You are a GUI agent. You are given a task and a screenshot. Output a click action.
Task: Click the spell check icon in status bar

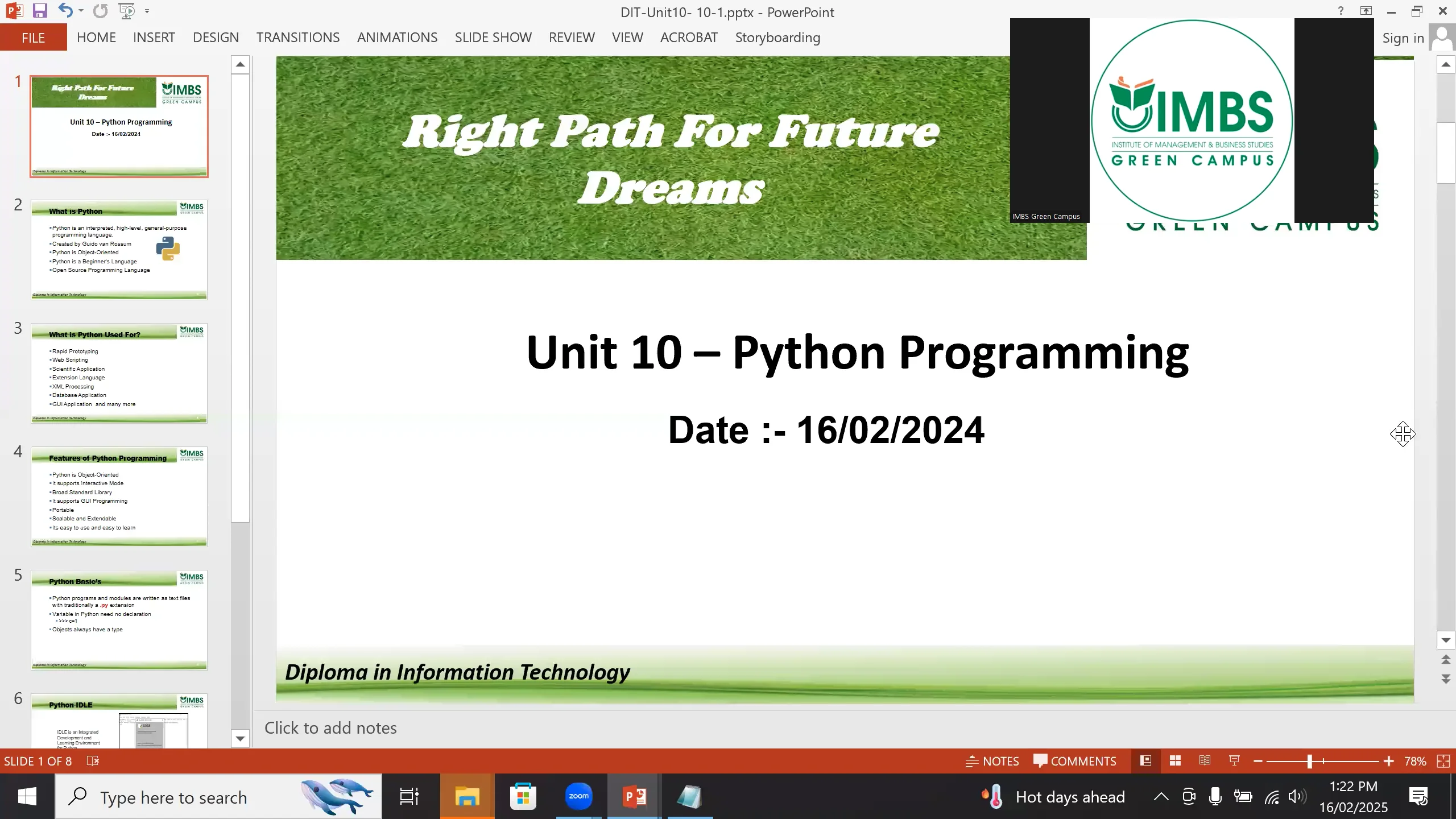click(93, 761)
